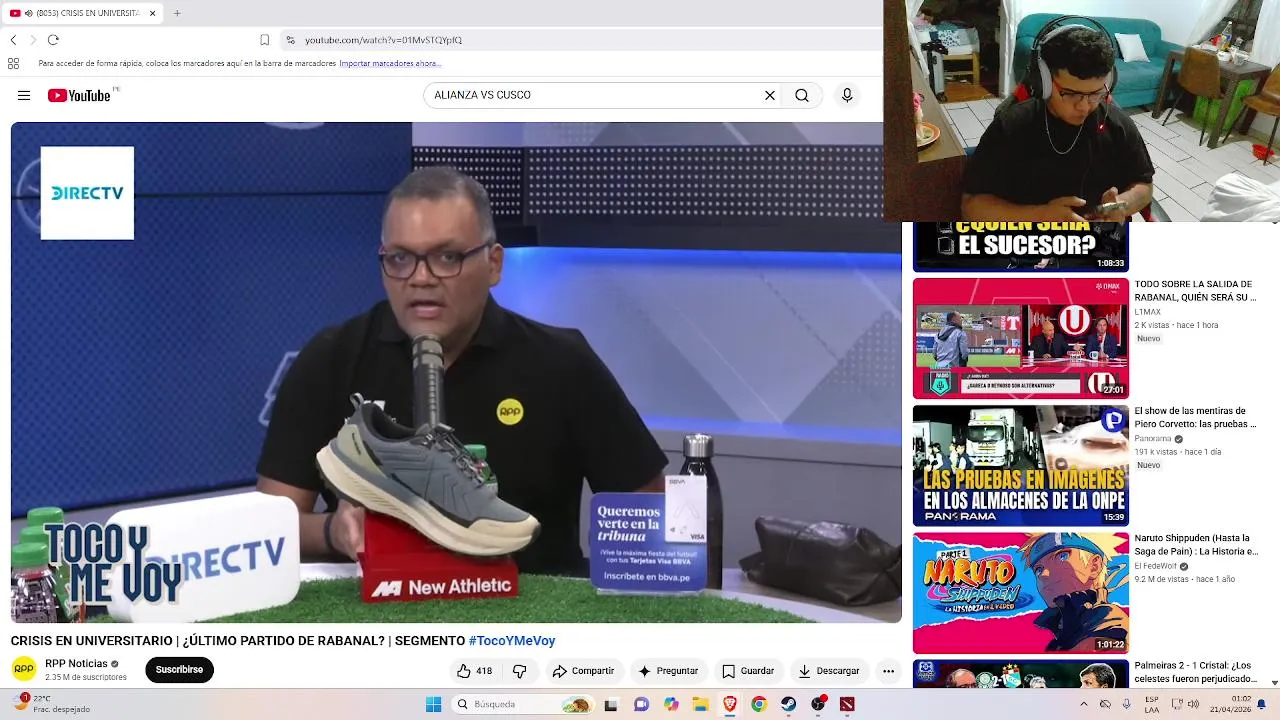Select the CRISIS EN UNIVERSITARIO browser tab
The width and height of the screenshot is (1280, 720).
(x=82, y=13)
